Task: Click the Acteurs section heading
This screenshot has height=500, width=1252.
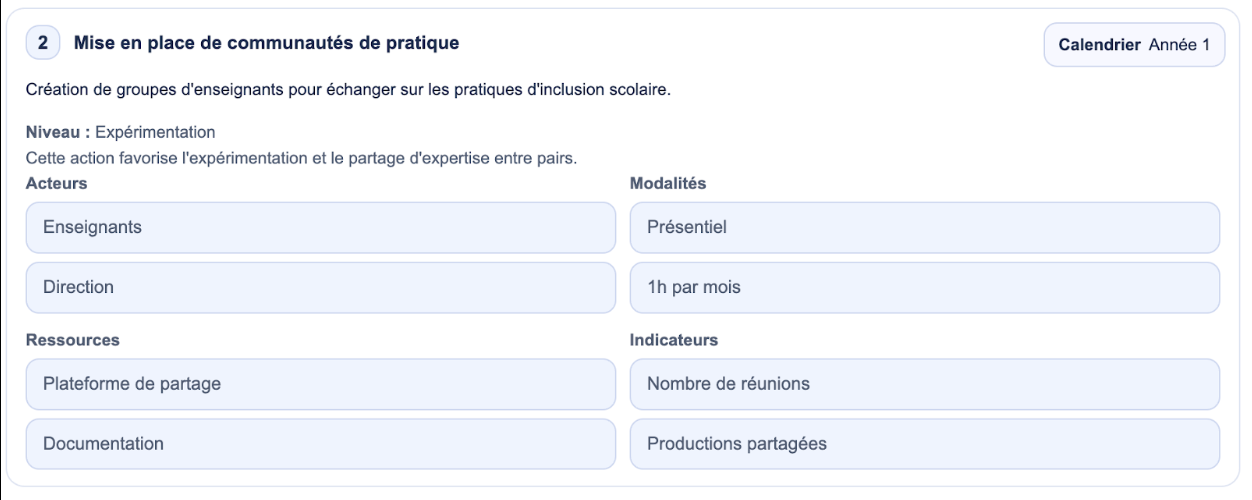Action: tap(56, 183)
